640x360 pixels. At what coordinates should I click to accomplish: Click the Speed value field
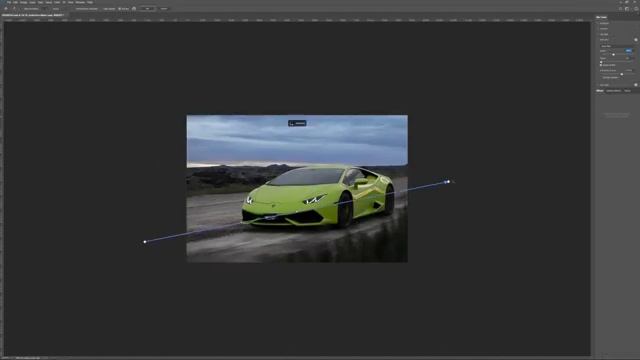[x=629, y=51]
